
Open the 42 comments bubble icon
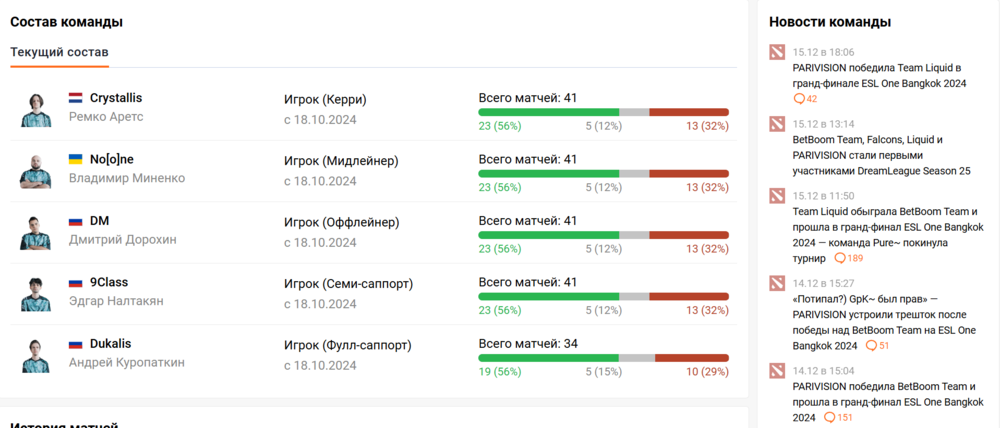(799, 99)
